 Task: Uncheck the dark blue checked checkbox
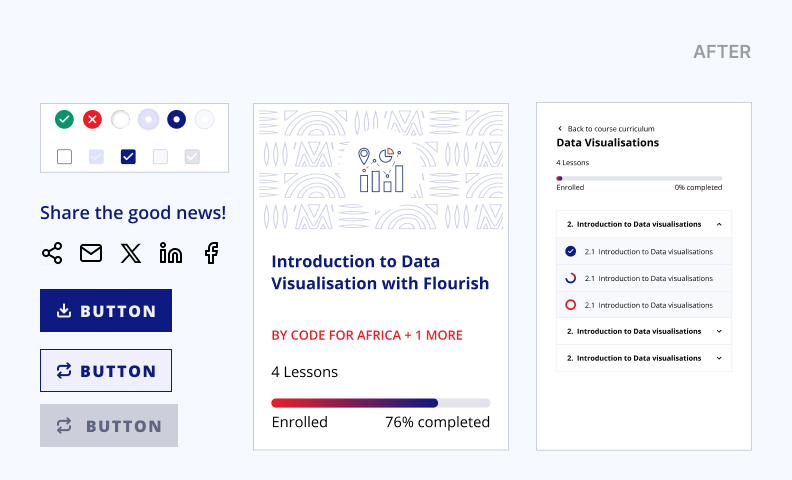coord(128,157)
